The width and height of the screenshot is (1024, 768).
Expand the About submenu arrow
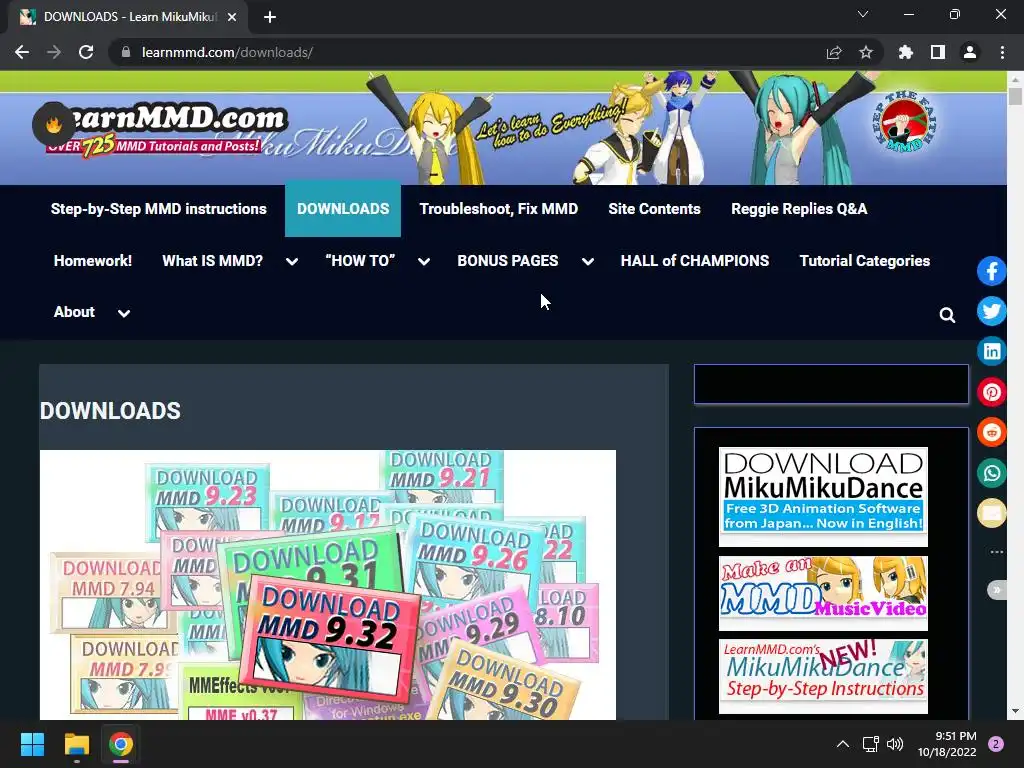point(123,313)
